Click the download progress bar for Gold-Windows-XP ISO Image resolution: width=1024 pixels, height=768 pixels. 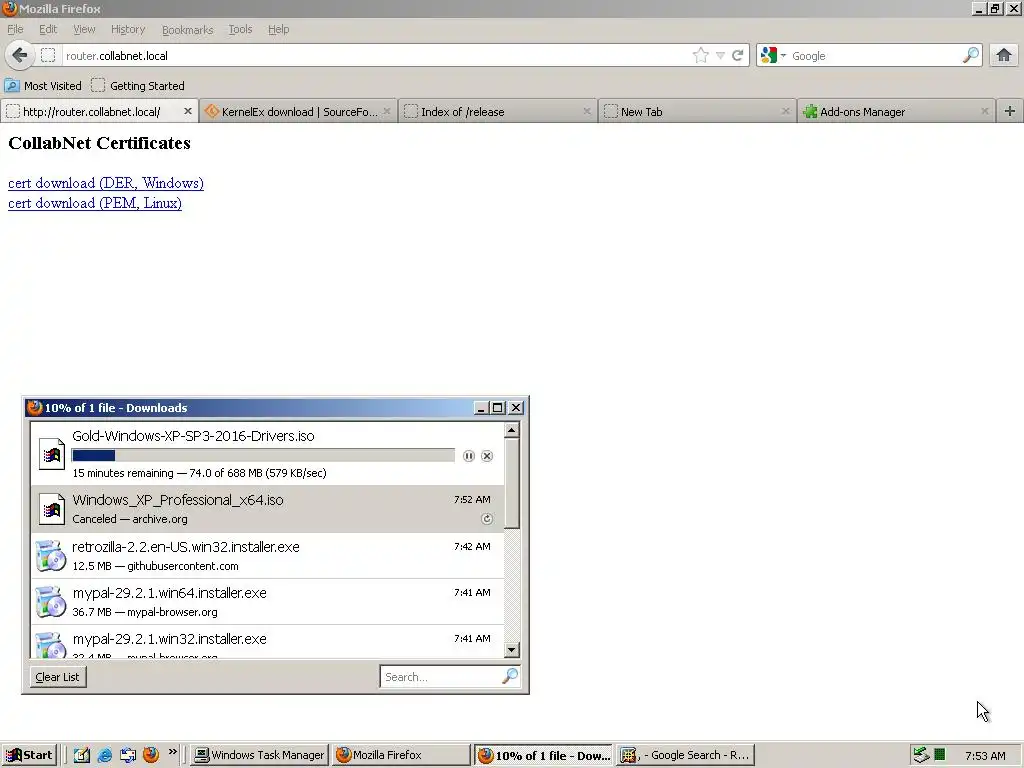263,455
